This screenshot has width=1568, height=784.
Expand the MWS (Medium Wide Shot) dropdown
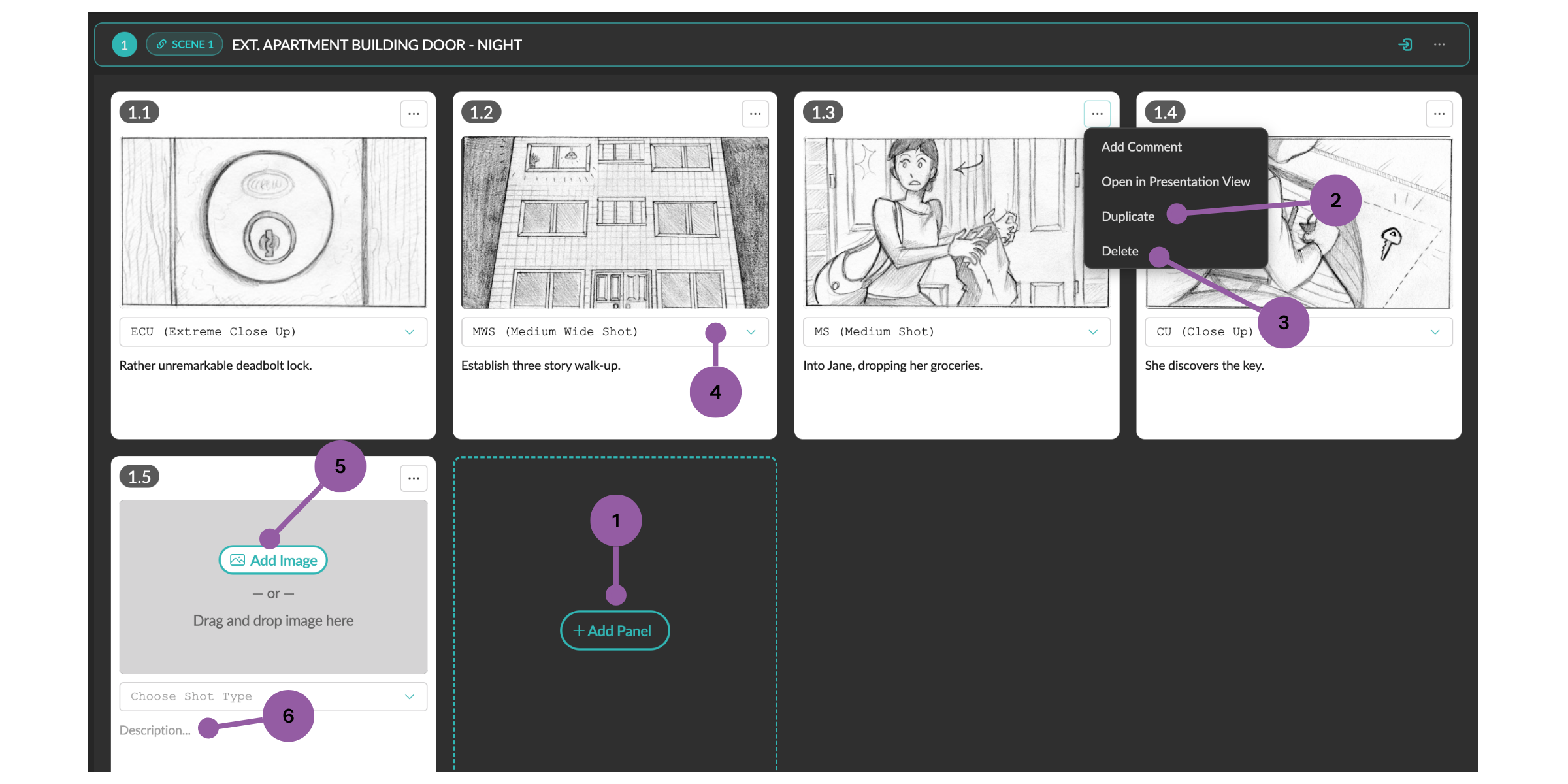click(615, 332)
